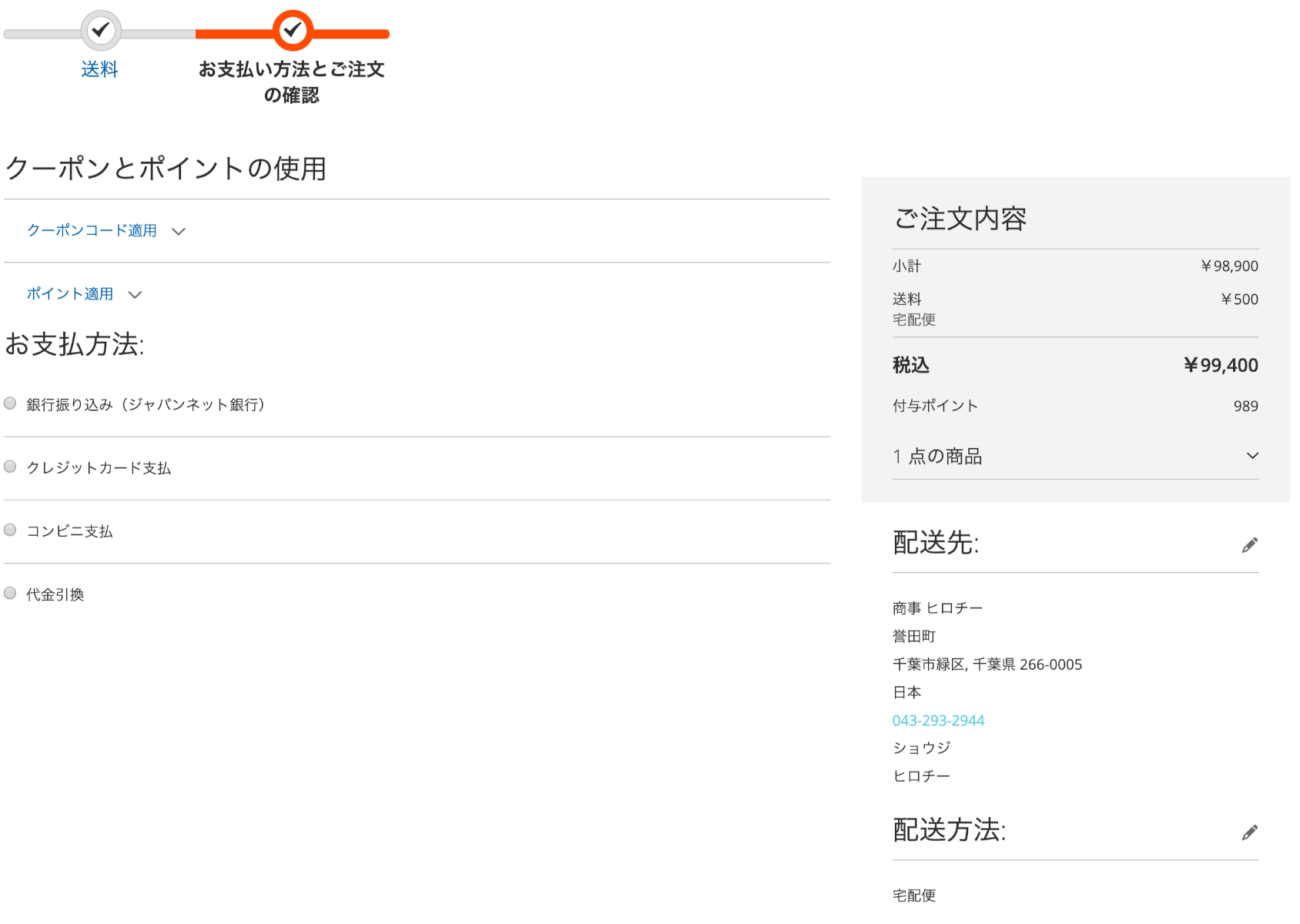Viewport: 1300px width, 924px height.
Task: Go back to the 送料 step label
Action: 99,69
